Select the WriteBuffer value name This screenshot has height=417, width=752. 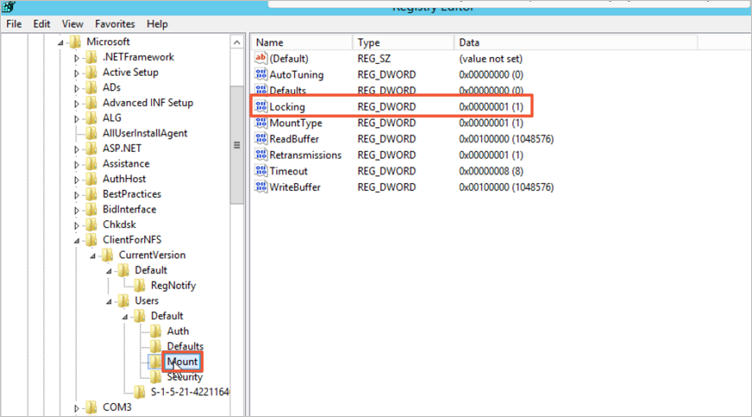295,187
